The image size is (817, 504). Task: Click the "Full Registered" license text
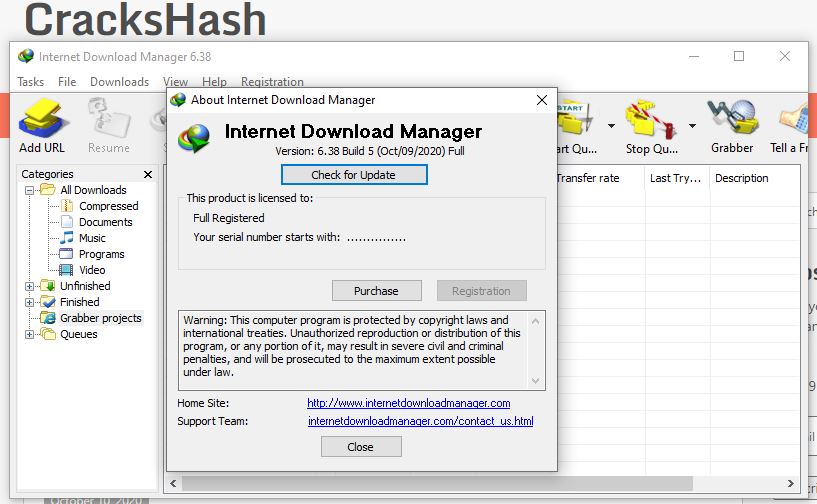pos(229,218)
